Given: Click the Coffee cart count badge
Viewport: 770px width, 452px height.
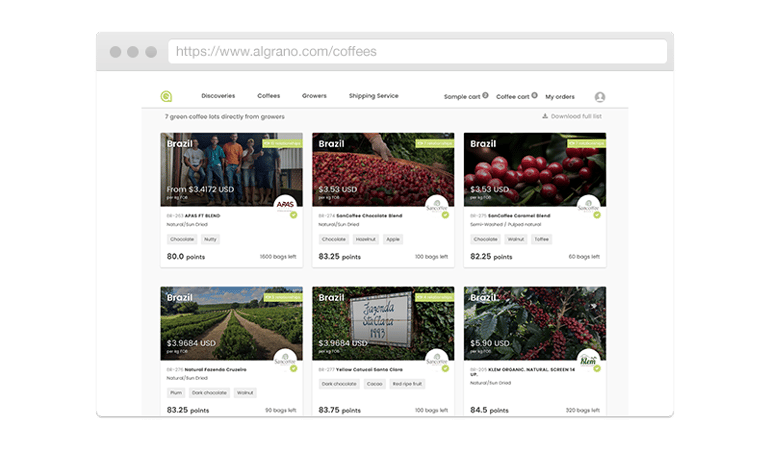Looking at the screenshot, I should coord(534,95).
